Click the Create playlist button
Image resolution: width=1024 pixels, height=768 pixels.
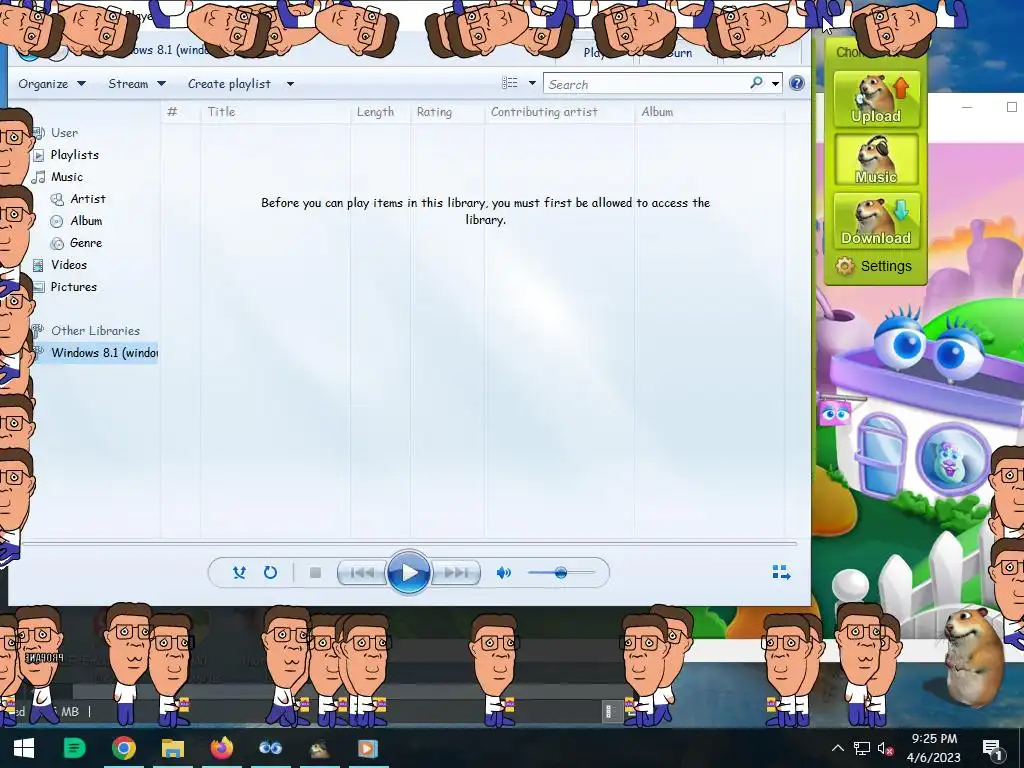(x=229, y=84)
